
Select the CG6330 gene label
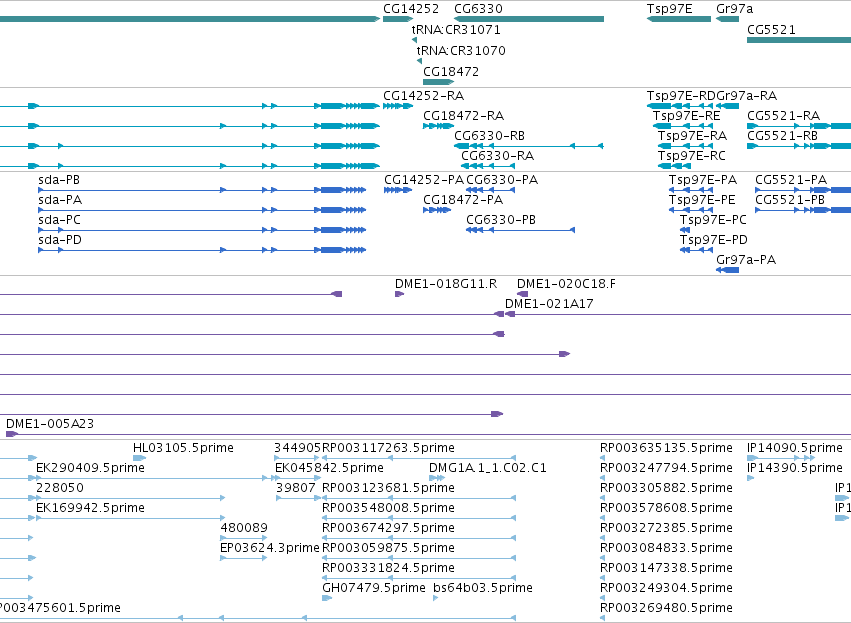(478, 9)
